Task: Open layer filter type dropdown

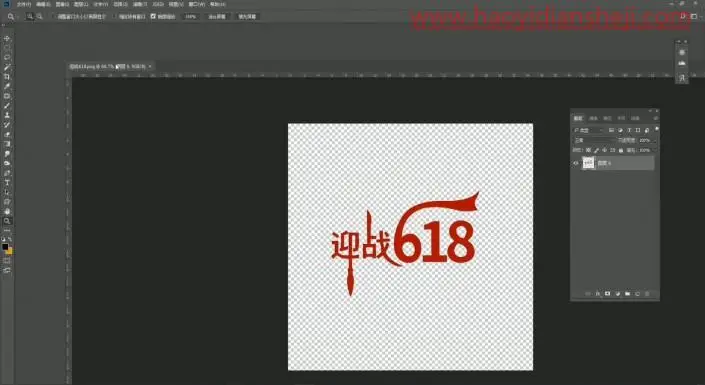Action: click(589, 130)
